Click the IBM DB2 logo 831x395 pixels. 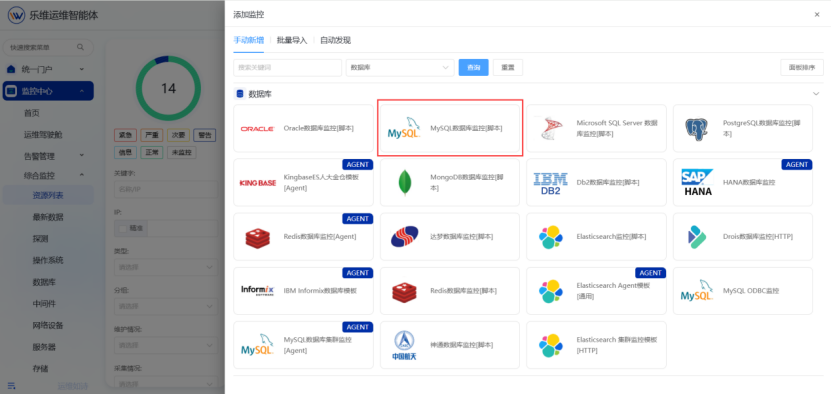coord(550,183)
